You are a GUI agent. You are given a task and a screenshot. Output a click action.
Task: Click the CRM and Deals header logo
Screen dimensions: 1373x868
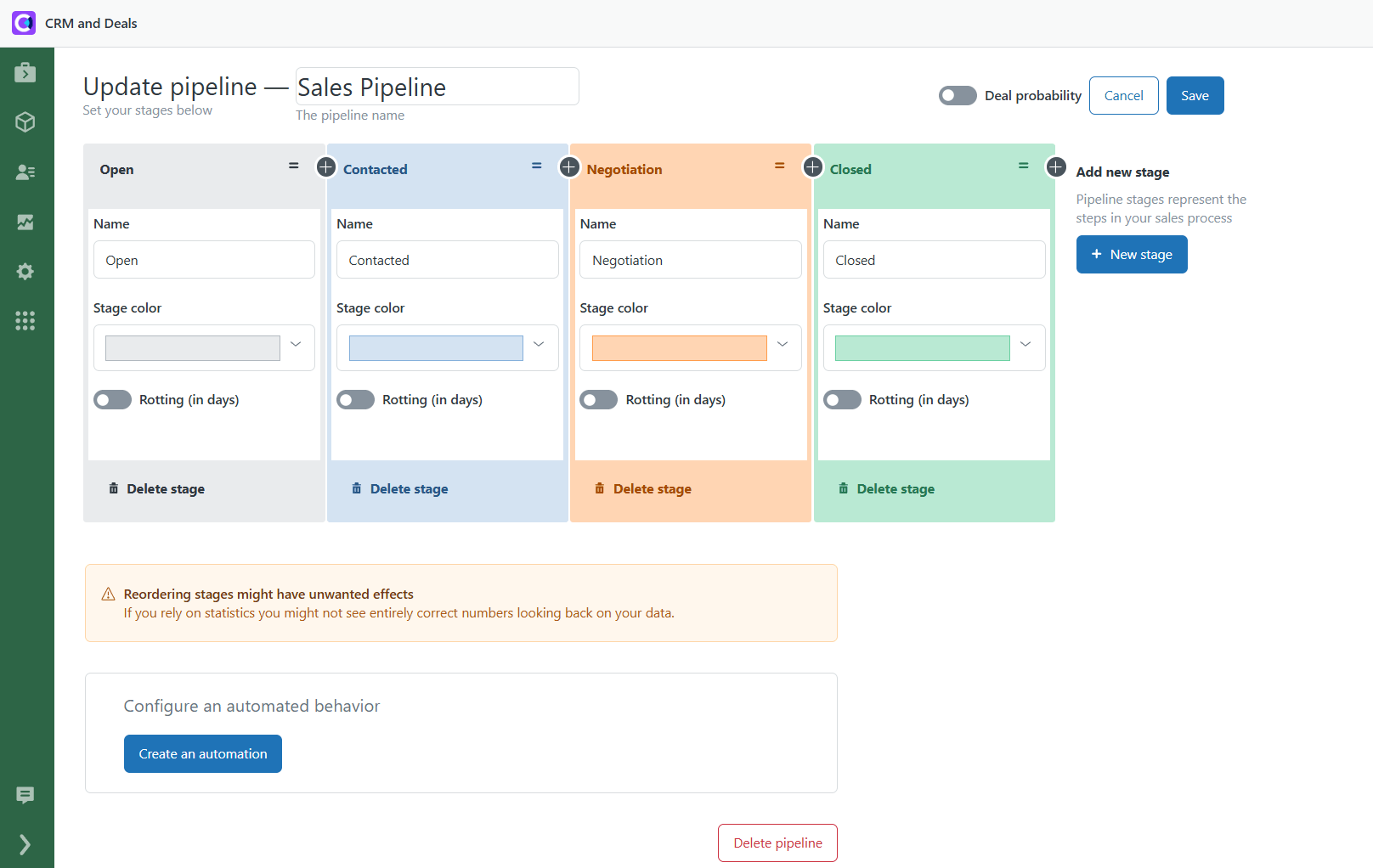[x=23, y=22]
